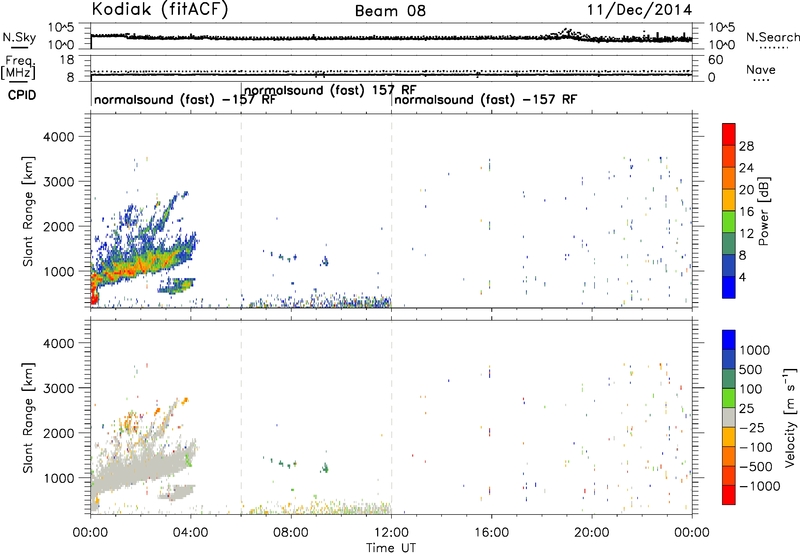Click the "16" tick on Power colorbar
The height and width of the screenshot is (554, 800).
[x=746, y=212]
